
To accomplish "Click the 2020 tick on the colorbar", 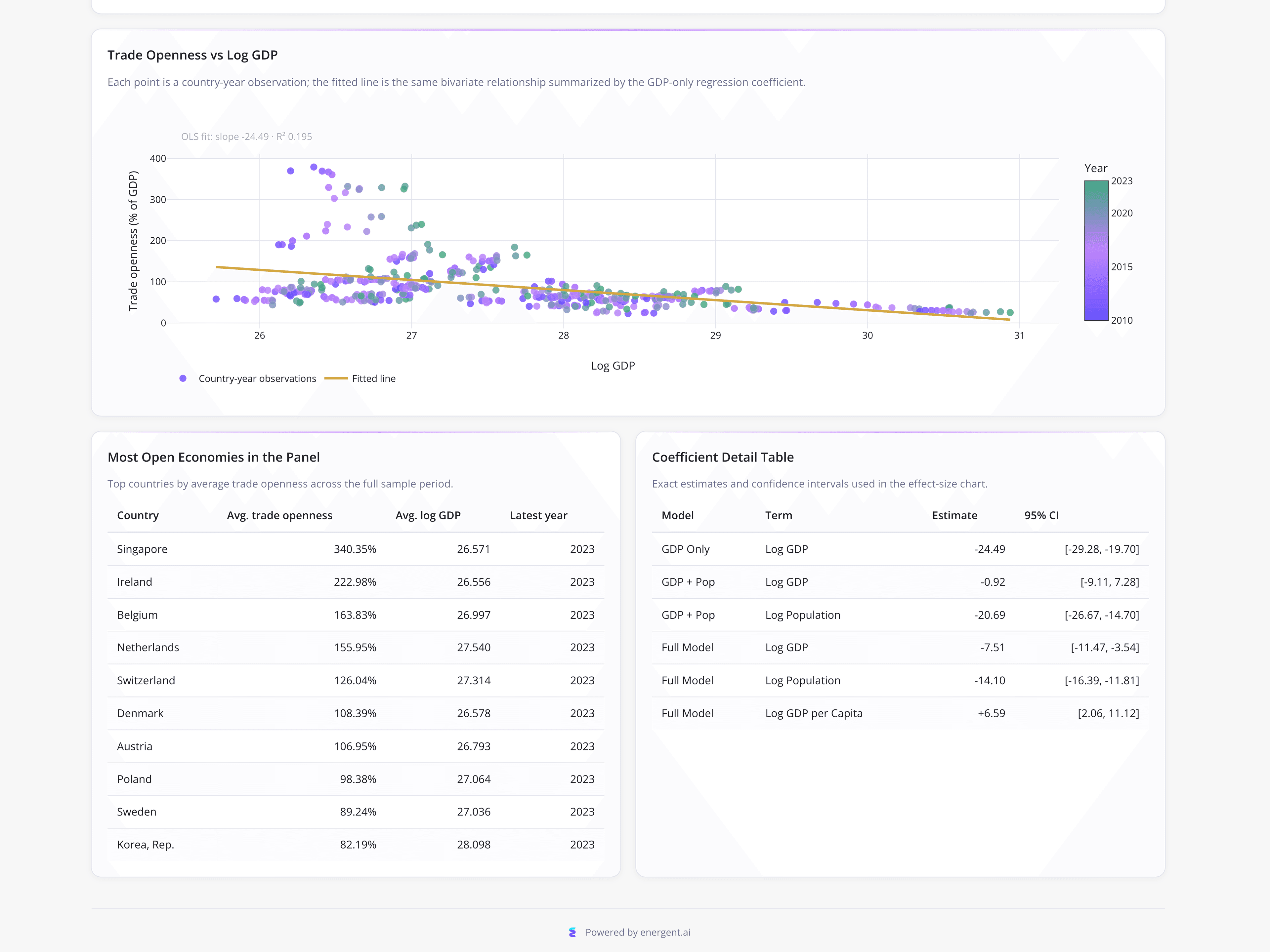I will [1121, 213].
